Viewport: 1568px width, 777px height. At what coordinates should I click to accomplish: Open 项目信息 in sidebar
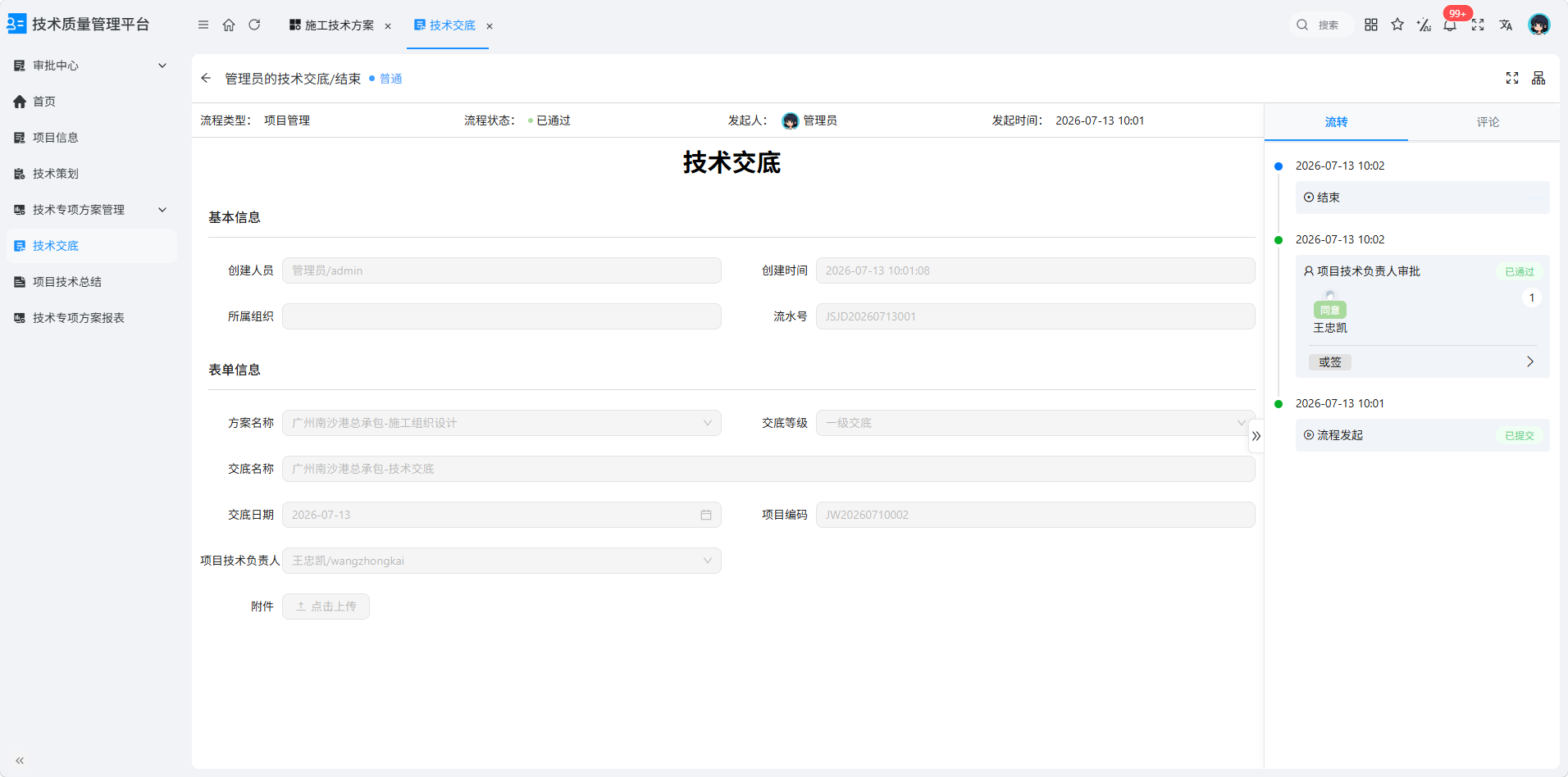tap(90, 138)
